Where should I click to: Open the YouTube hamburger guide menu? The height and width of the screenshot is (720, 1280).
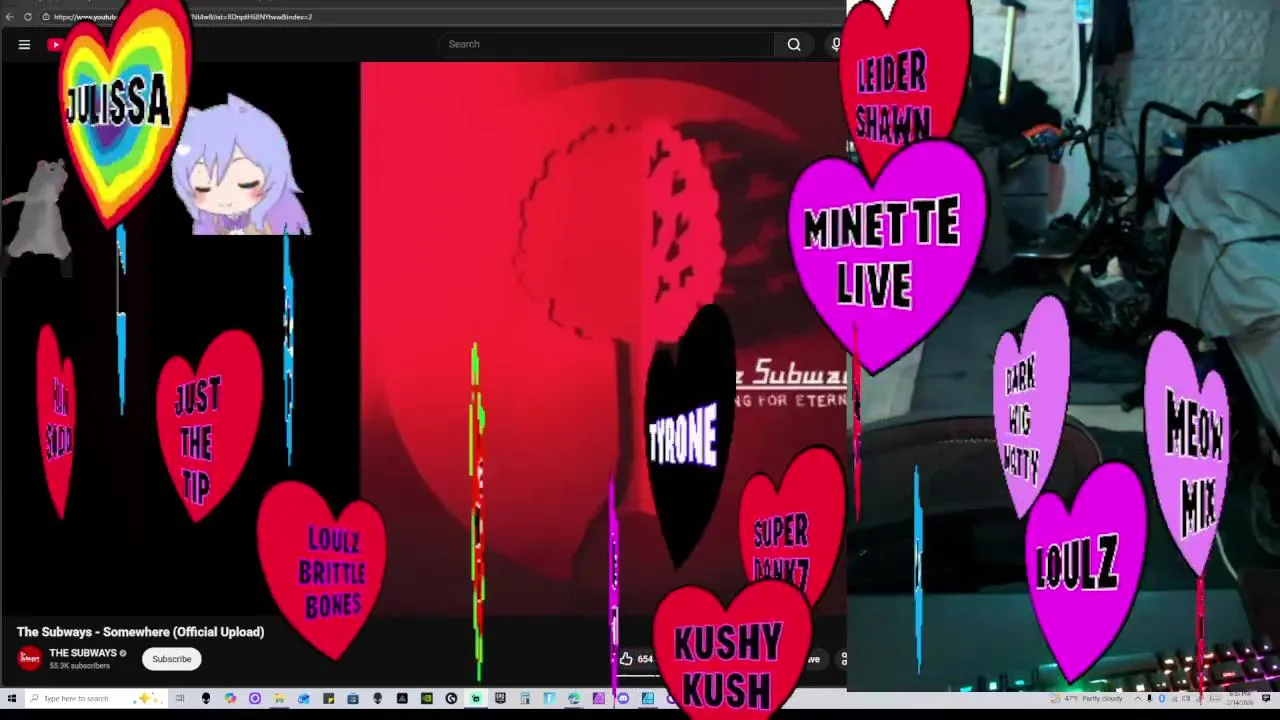[24, 44]
